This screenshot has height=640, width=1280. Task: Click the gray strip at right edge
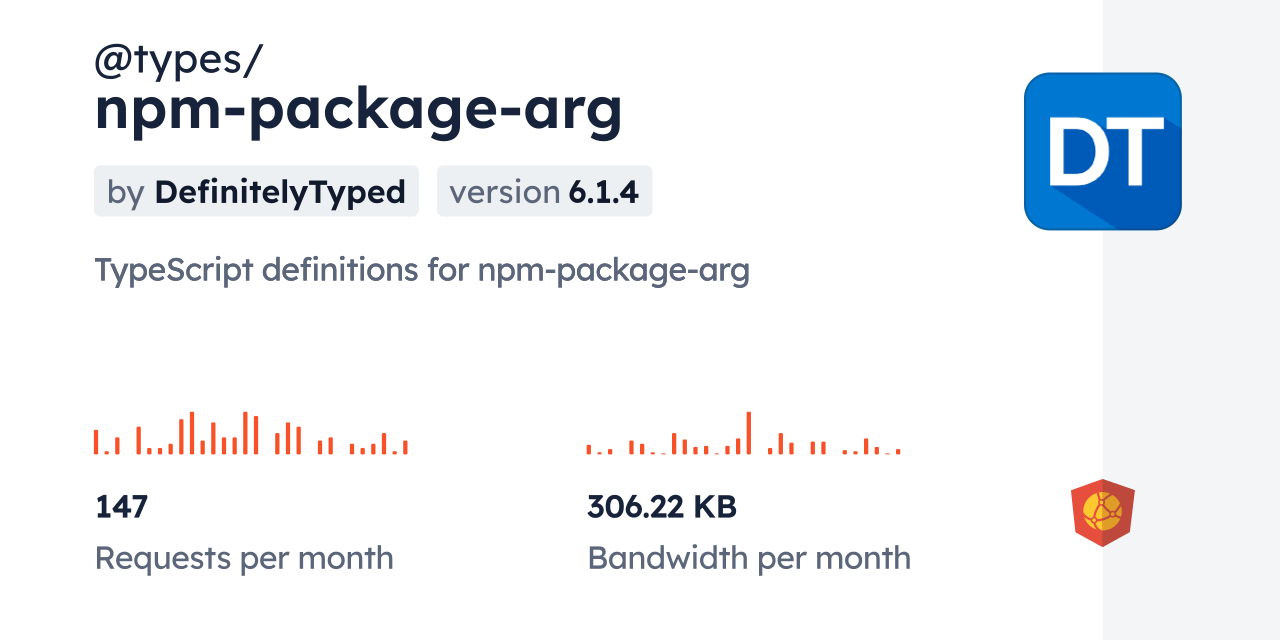point(1191,320)
